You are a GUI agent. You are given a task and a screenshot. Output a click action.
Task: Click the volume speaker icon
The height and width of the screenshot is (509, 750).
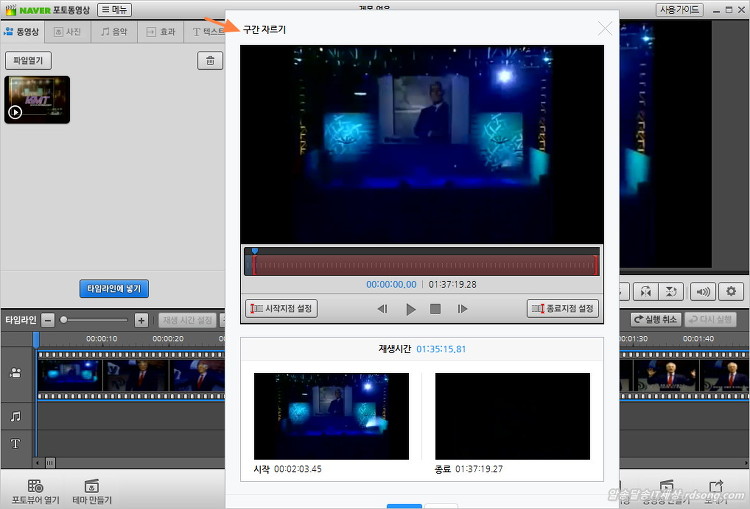click(703, 292)
